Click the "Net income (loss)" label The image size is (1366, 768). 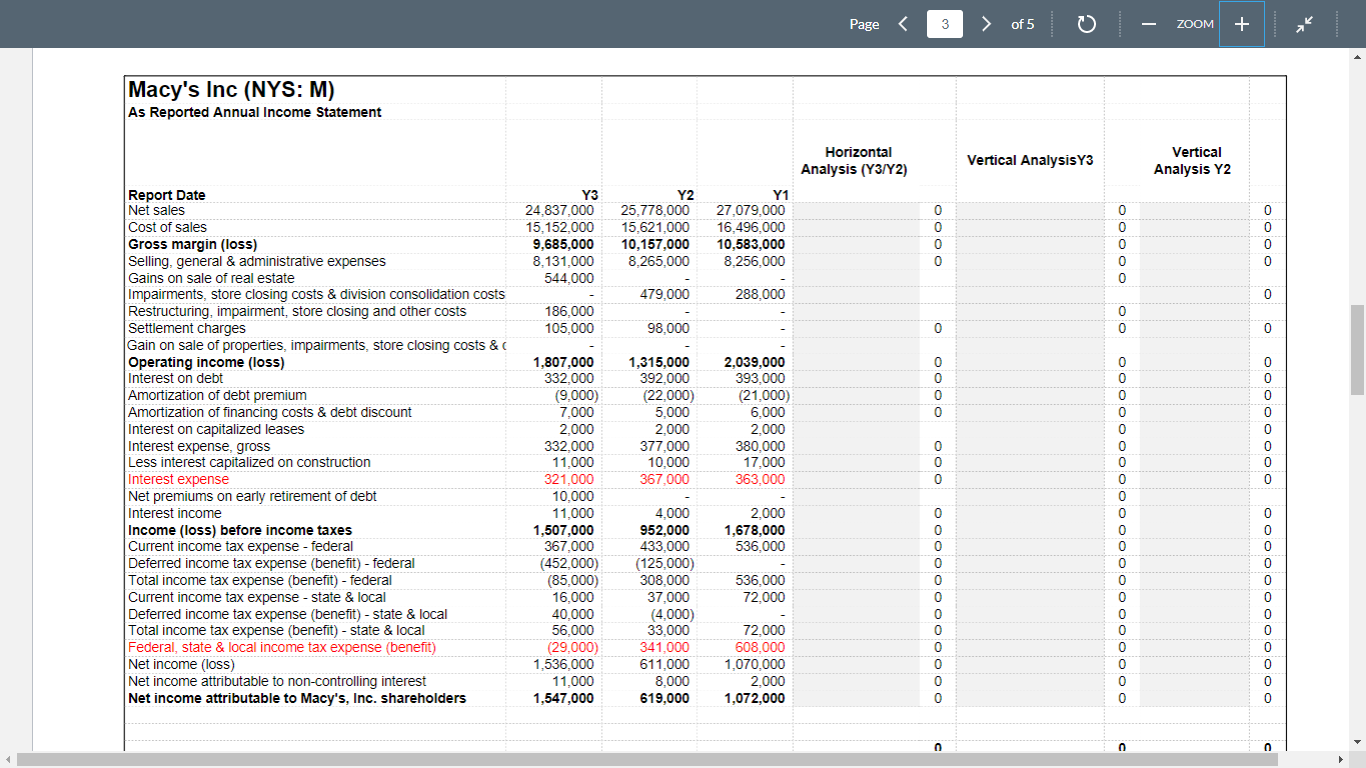coord(181,664)
